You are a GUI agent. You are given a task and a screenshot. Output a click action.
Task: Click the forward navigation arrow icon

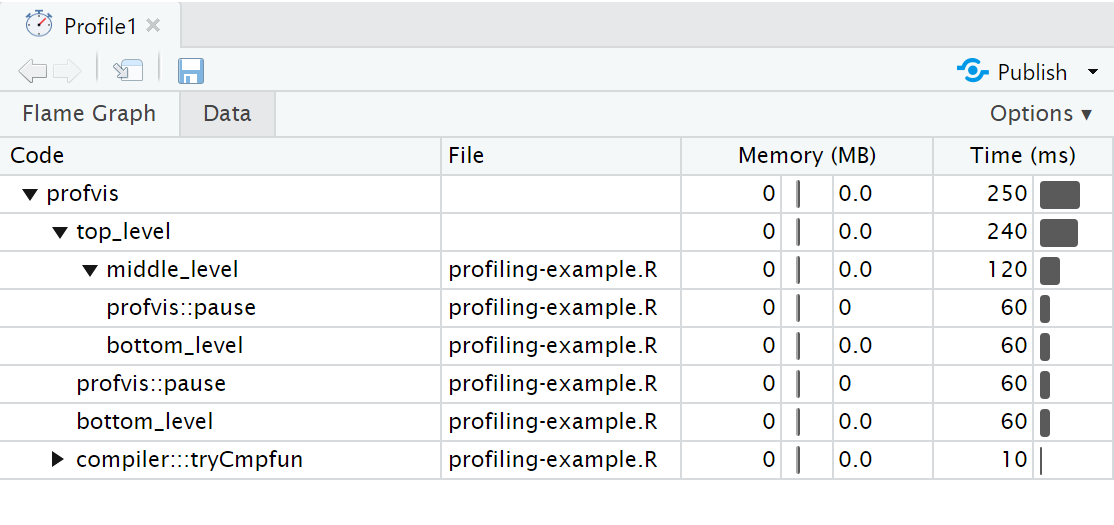point(67,71)
